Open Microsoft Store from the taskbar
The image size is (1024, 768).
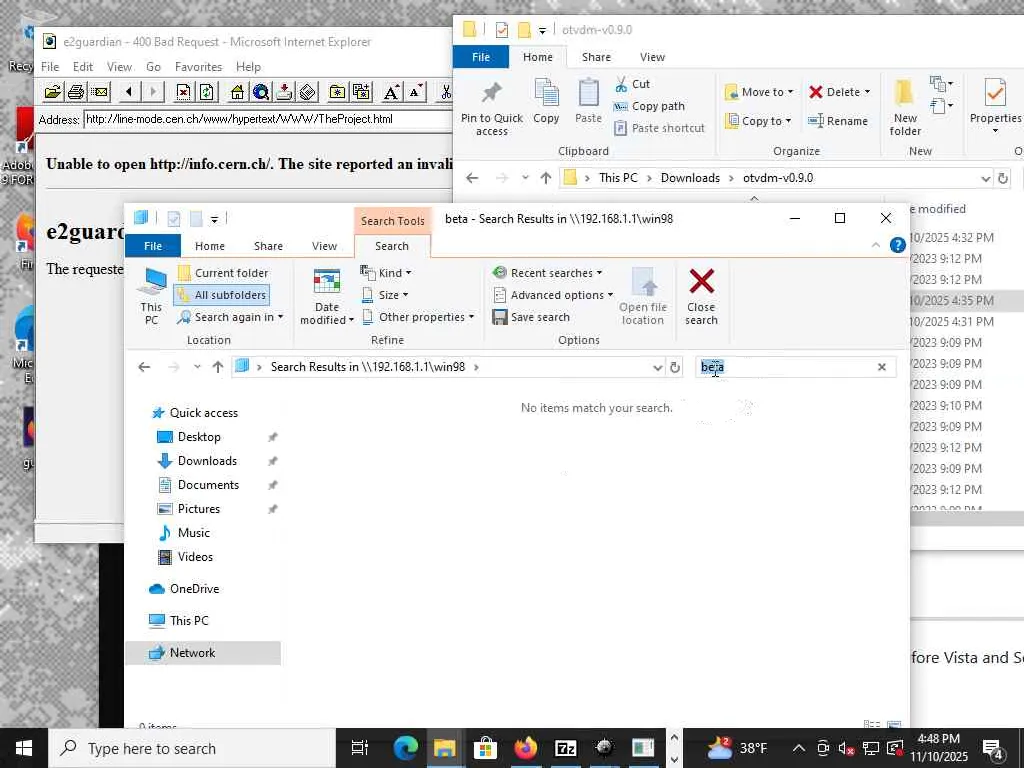click(485, 748)
